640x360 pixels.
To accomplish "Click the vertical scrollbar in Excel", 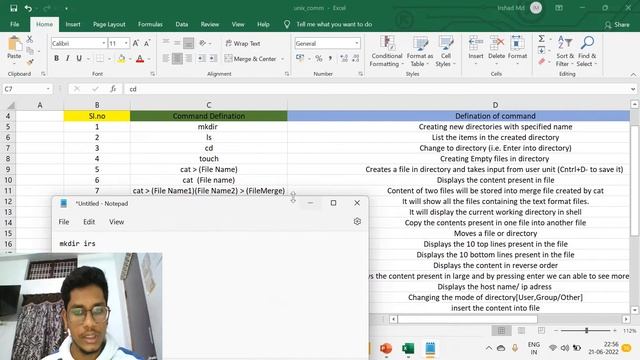I will pos(634,181).
